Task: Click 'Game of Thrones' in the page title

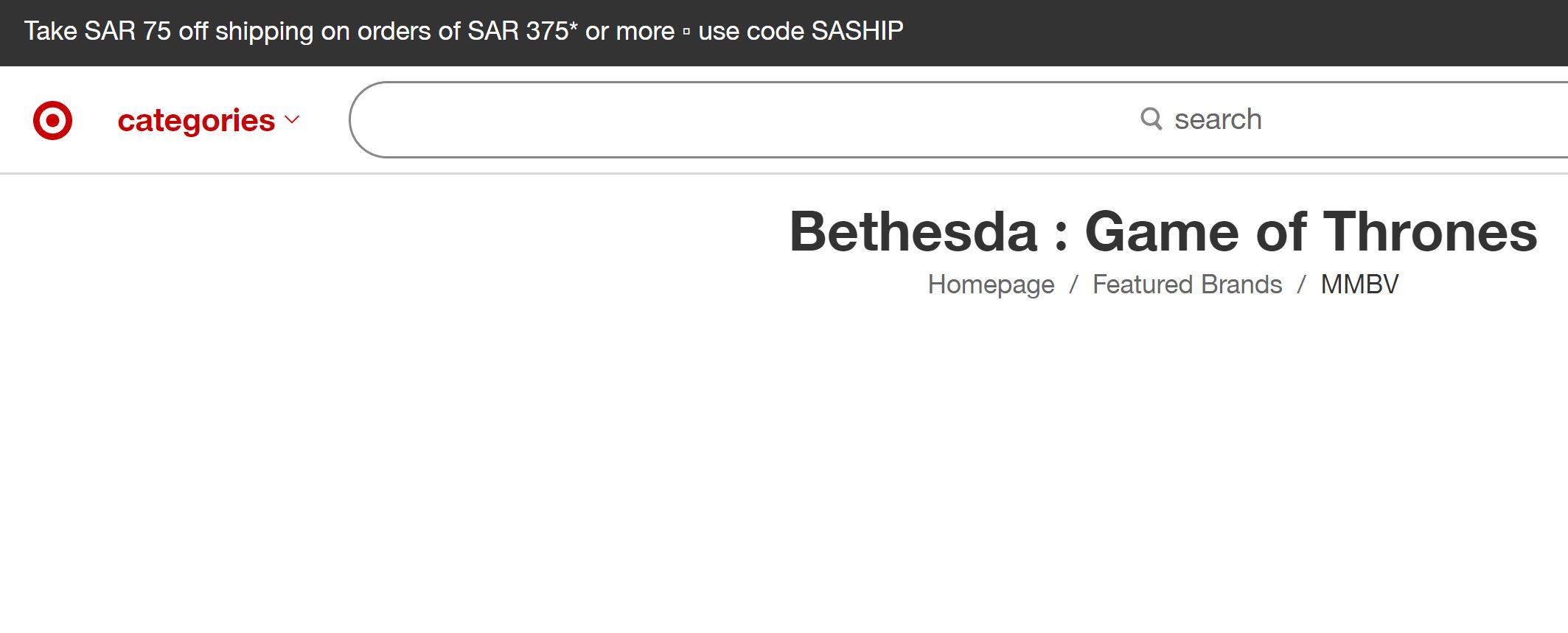Action: coord(1311,232)
